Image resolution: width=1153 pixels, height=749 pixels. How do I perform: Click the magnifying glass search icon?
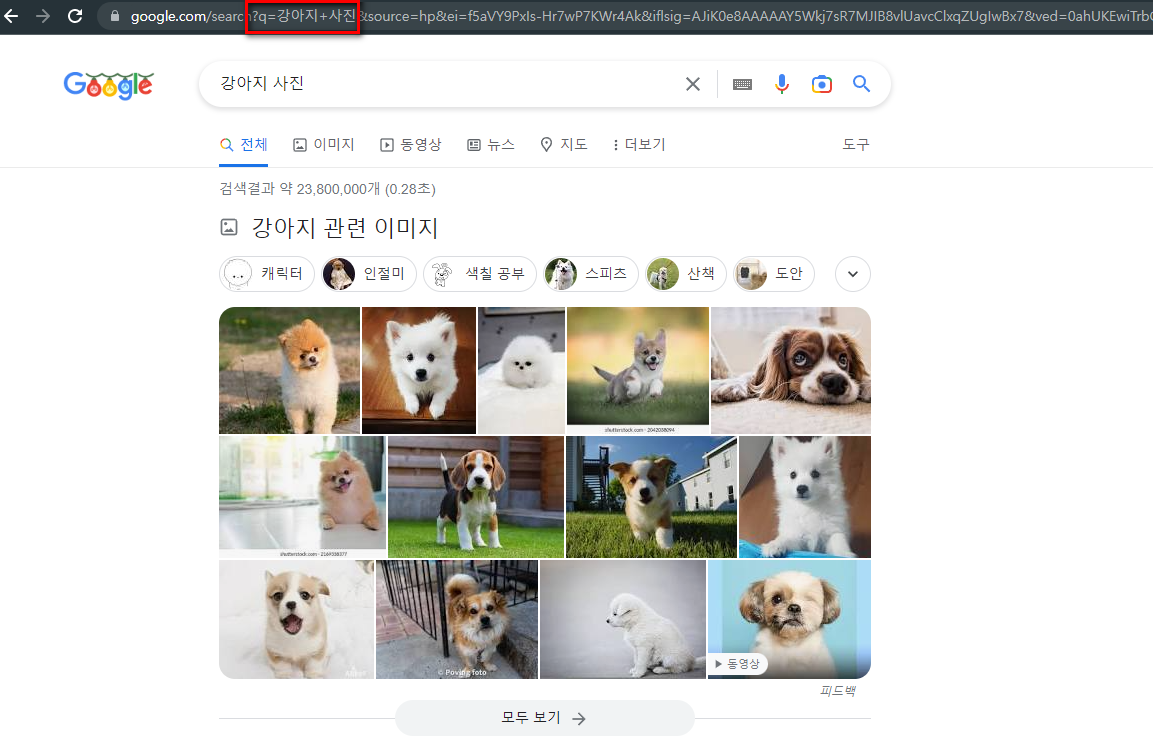click(861, 84)
